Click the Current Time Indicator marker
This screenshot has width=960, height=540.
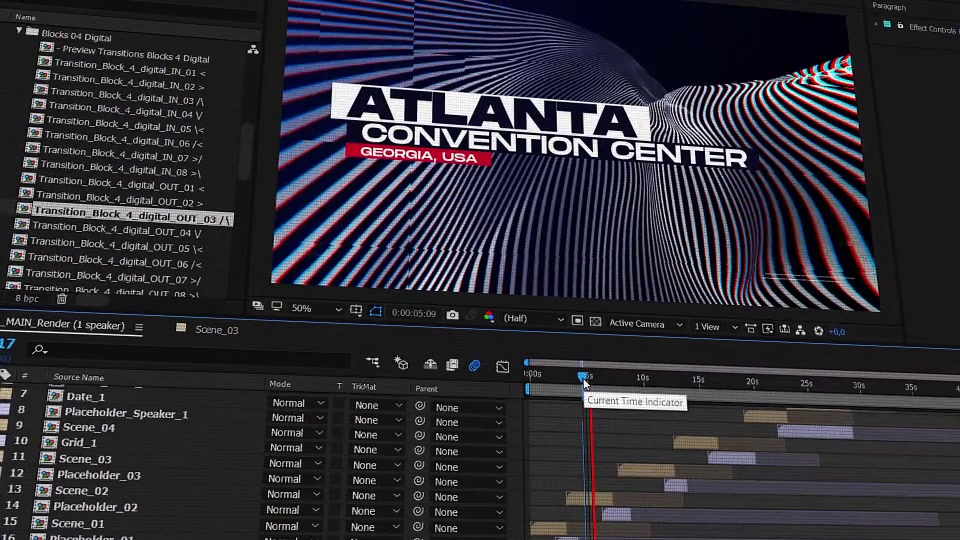(582, 377)
